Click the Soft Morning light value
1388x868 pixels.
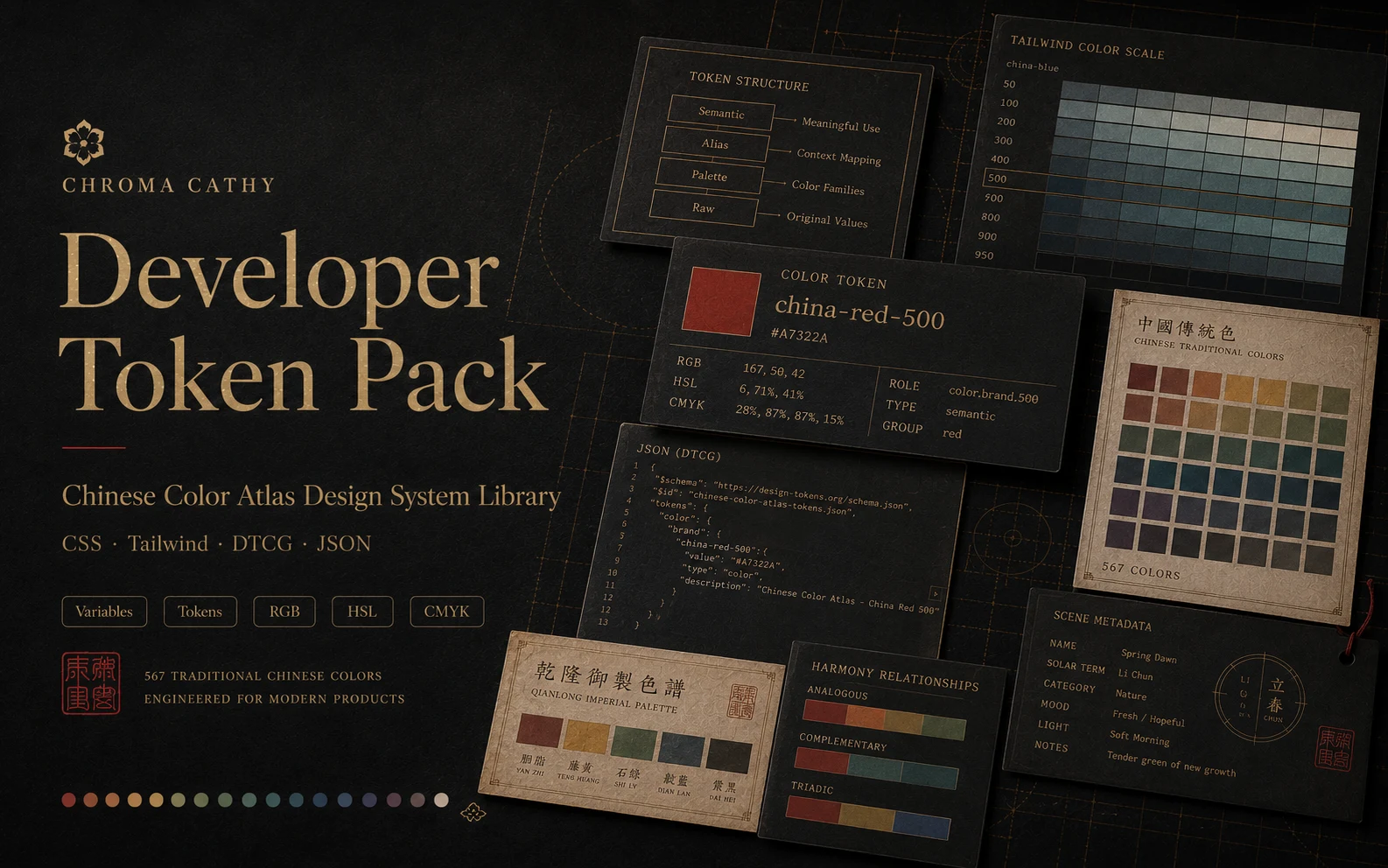pos(1139,738)
